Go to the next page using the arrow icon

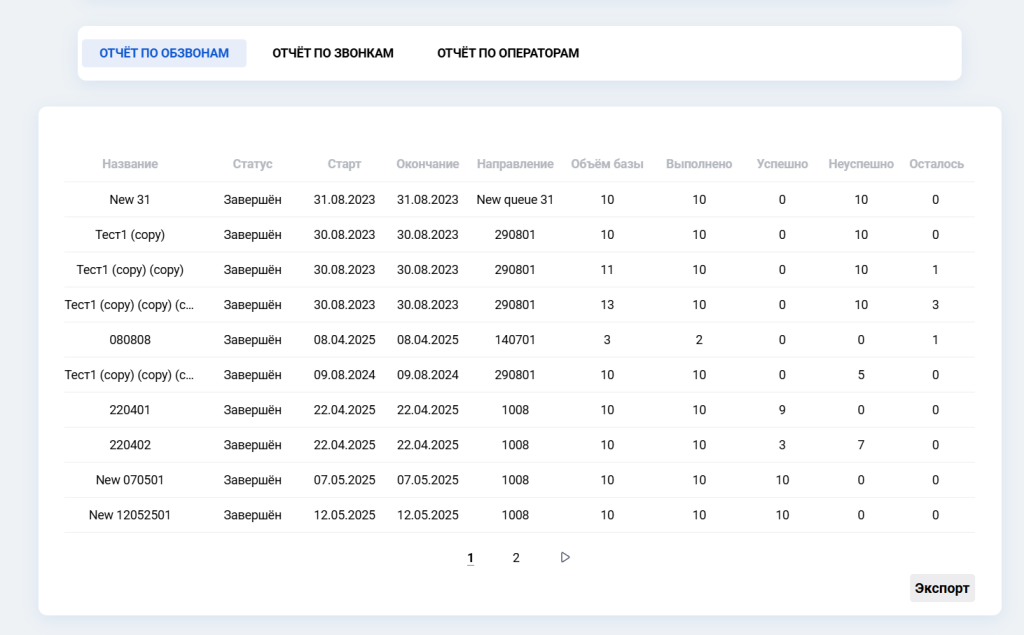(x=565, y=557)
